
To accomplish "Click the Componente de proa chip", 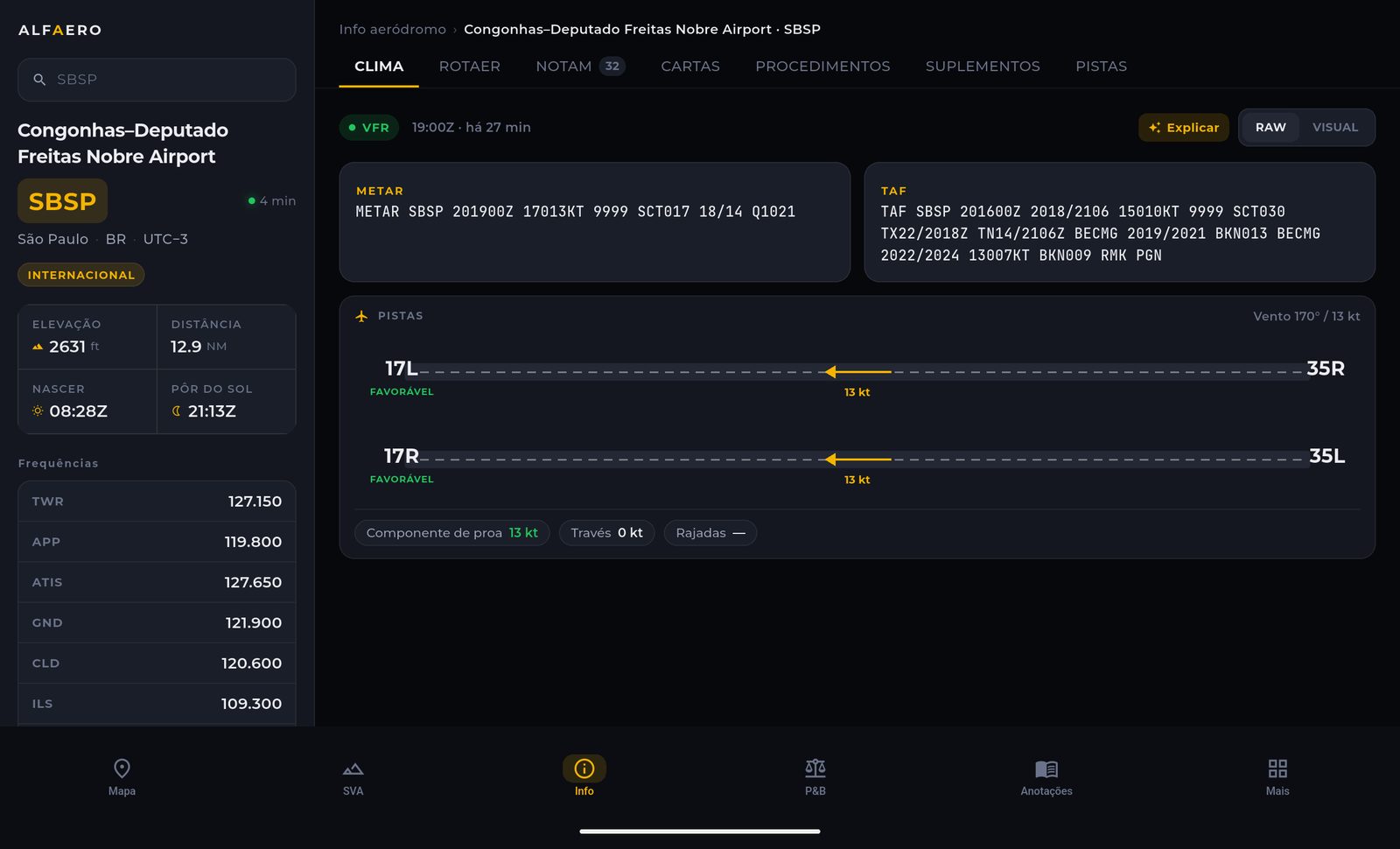I will (452, 532).
